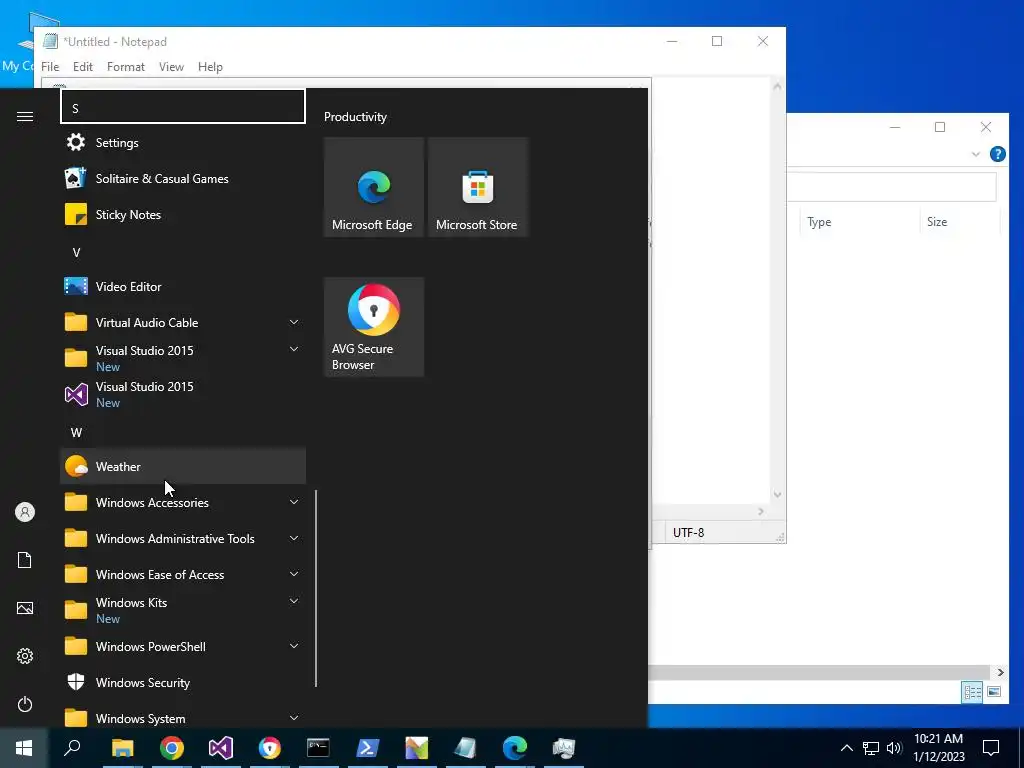The height and width of the screenshot is (768, 1024).
Task: Open Settings gear in Start sidebar
Action: [25, 656]
